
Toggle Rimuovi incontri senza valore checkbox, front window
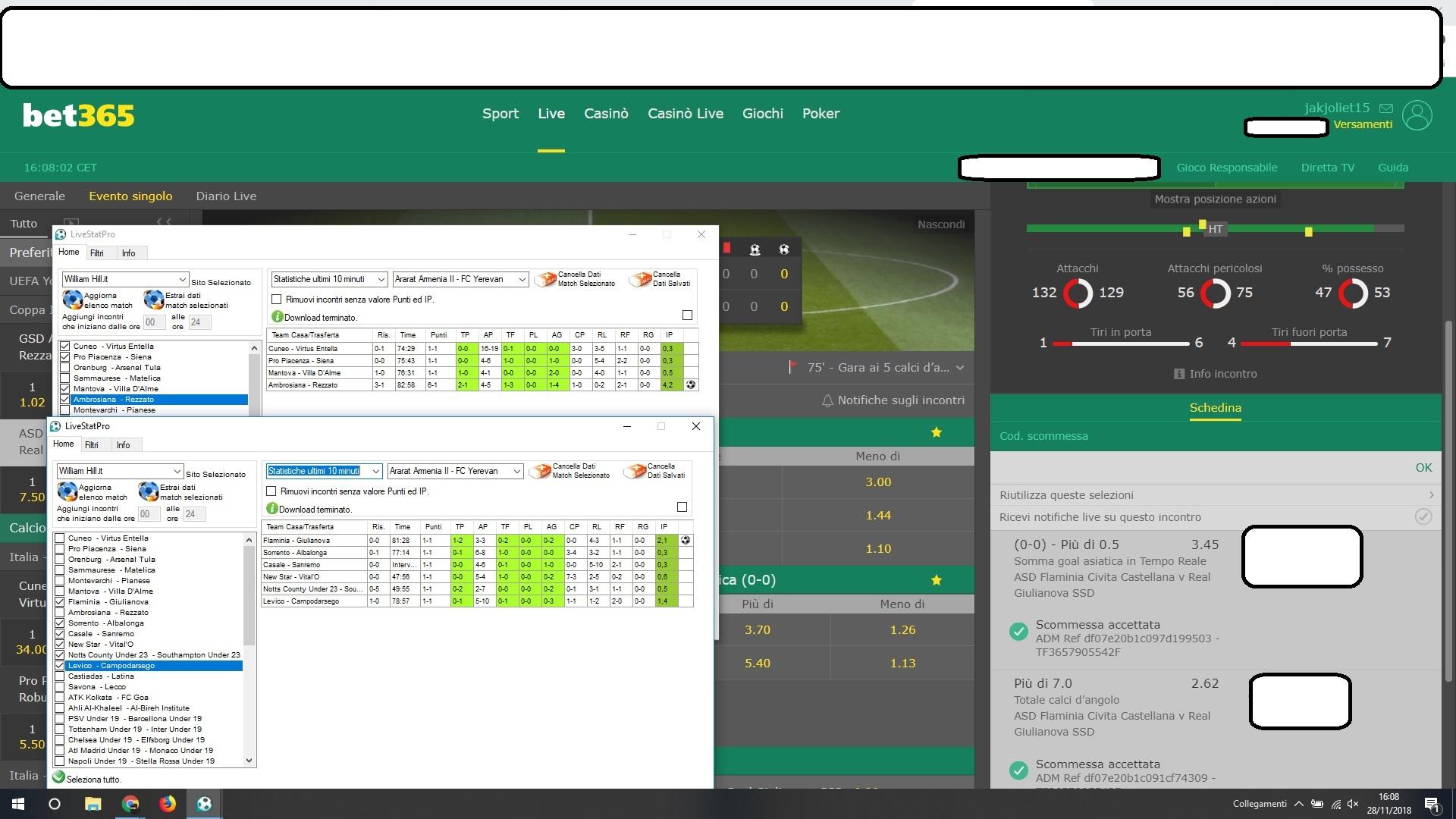point(271,491)
